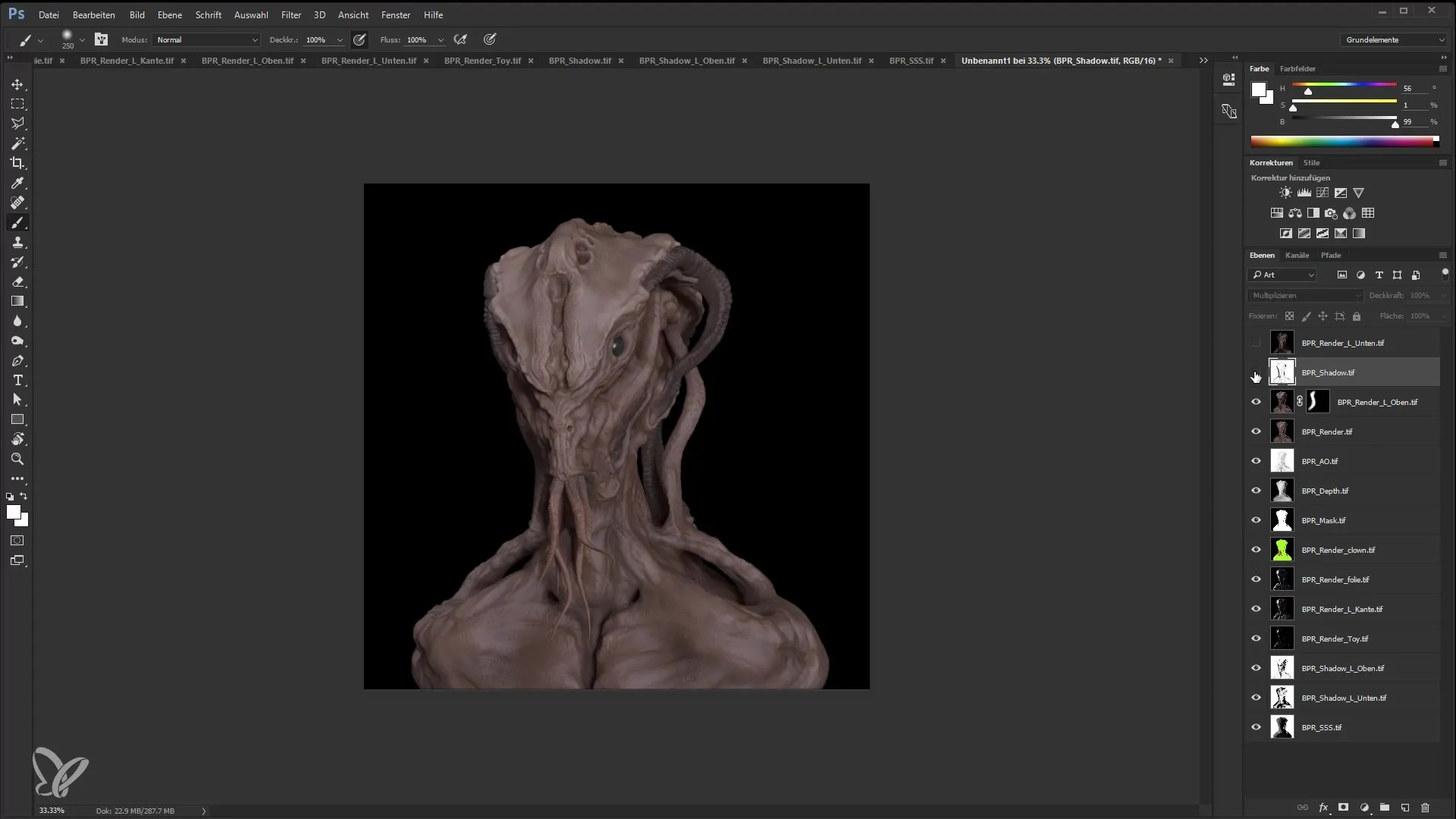Open the Filter menu
Screen dimensions: 1456x819
[291, 14]
